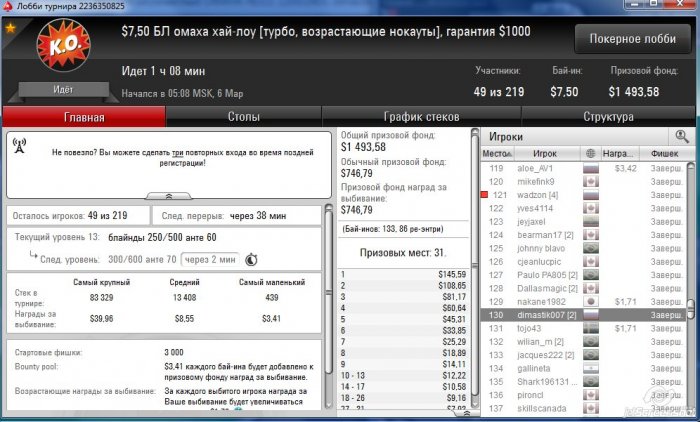
Task: Click second place prize $108,65
Action: point(452,285)
